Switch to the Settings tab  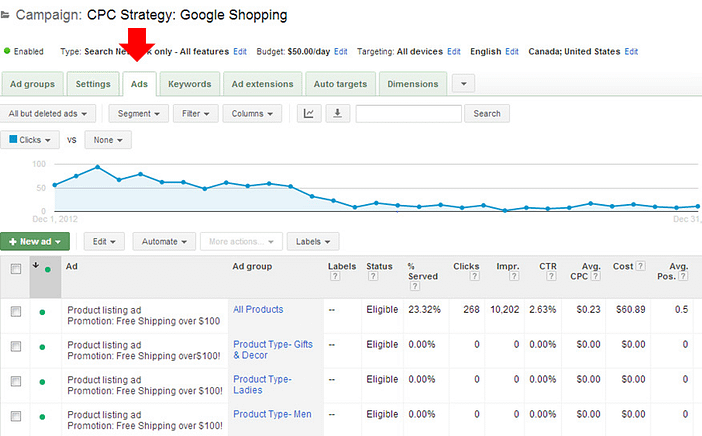pos(93,84)
